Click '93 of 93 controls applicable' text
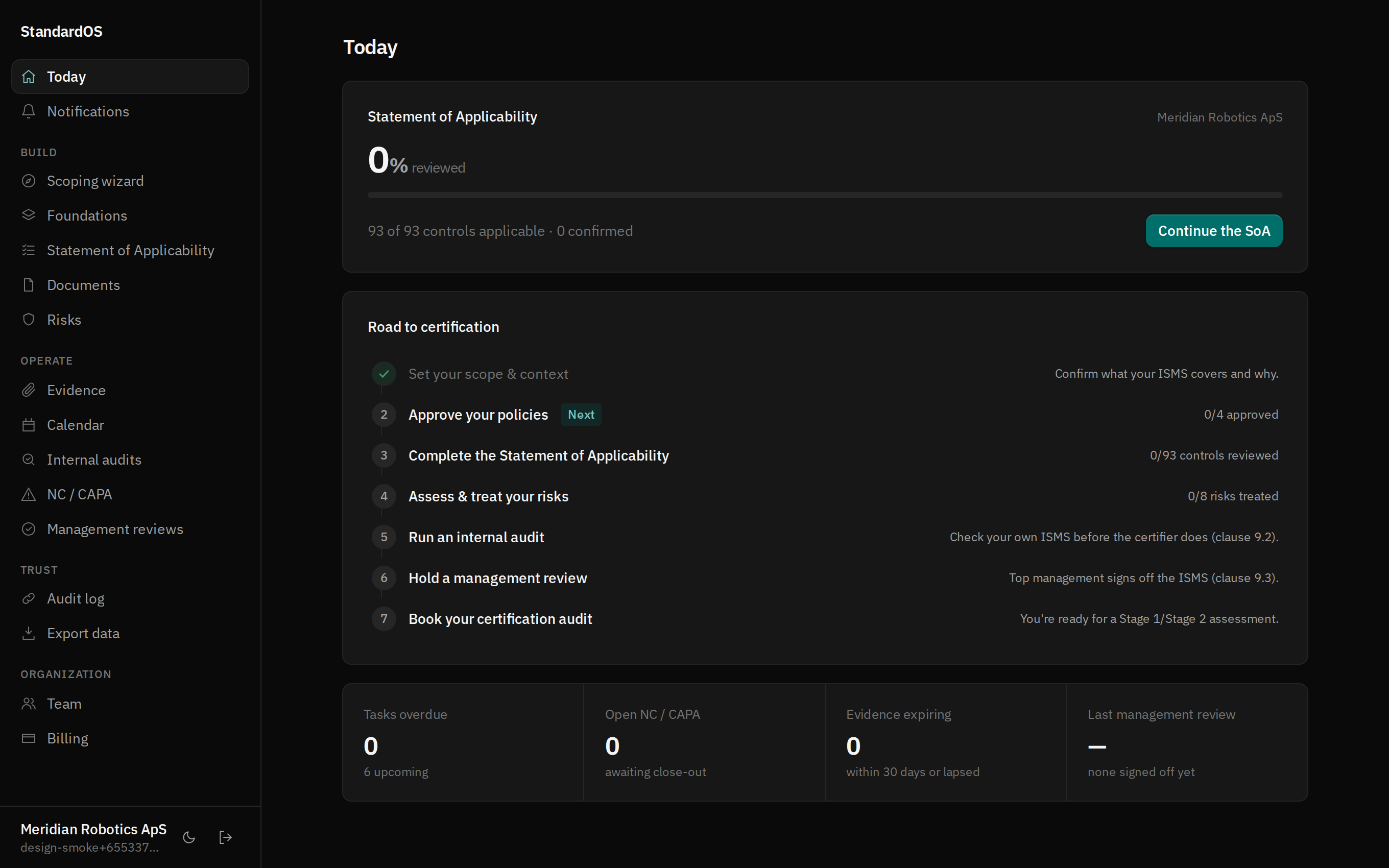Viewport: 1389px width, 868px height. [x=457, y=231]
